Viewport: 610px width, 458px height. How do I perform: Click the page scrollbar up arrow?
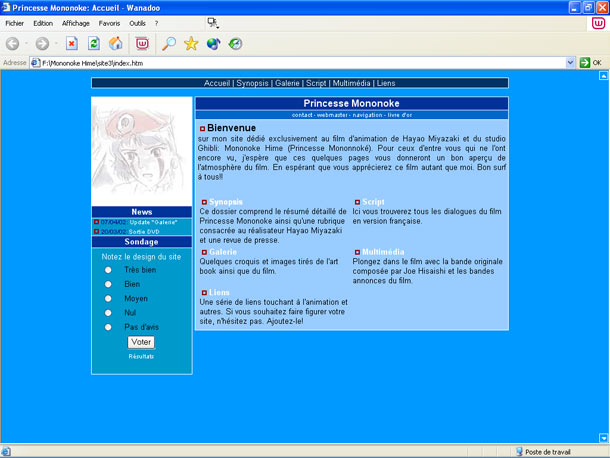[603, 75]
